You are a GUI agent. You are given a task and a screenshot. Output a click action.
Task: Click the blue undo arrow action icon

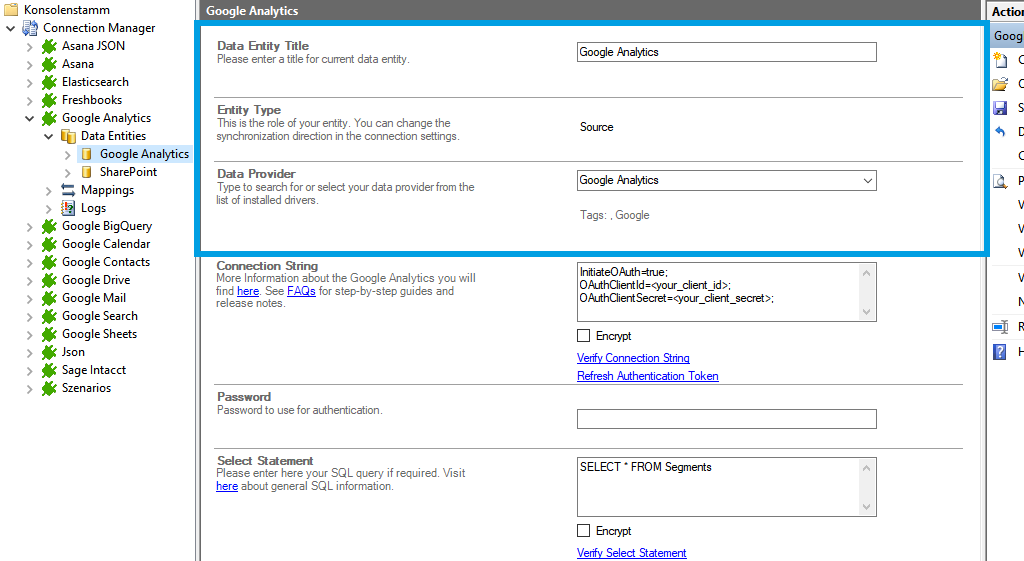click(999, 132)
